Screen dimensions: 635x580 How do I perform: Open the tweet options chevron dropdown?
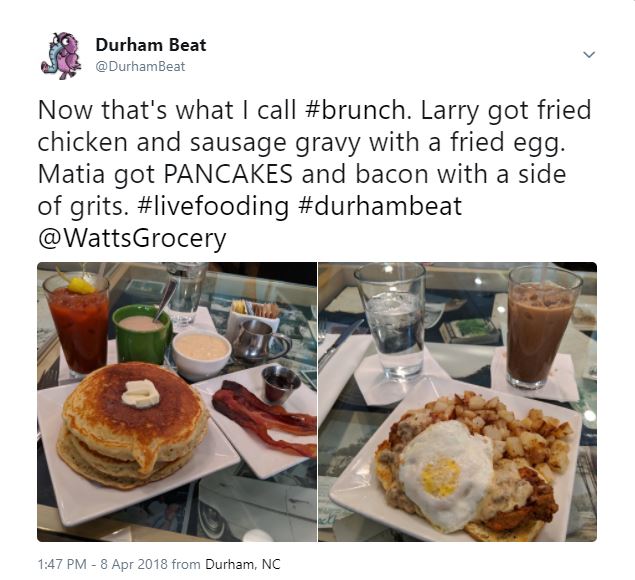coord(589,54)
